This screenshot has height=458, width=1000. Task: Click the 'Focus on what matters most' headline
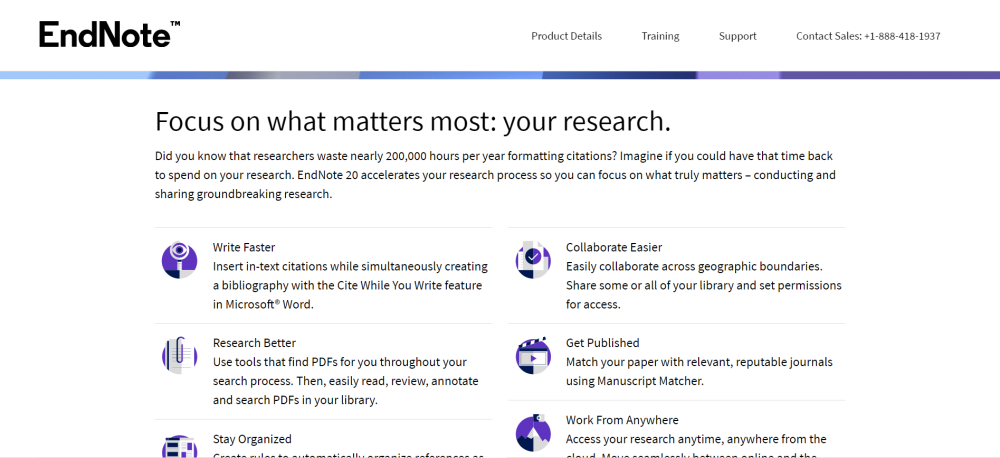click(x=413, y=121)
